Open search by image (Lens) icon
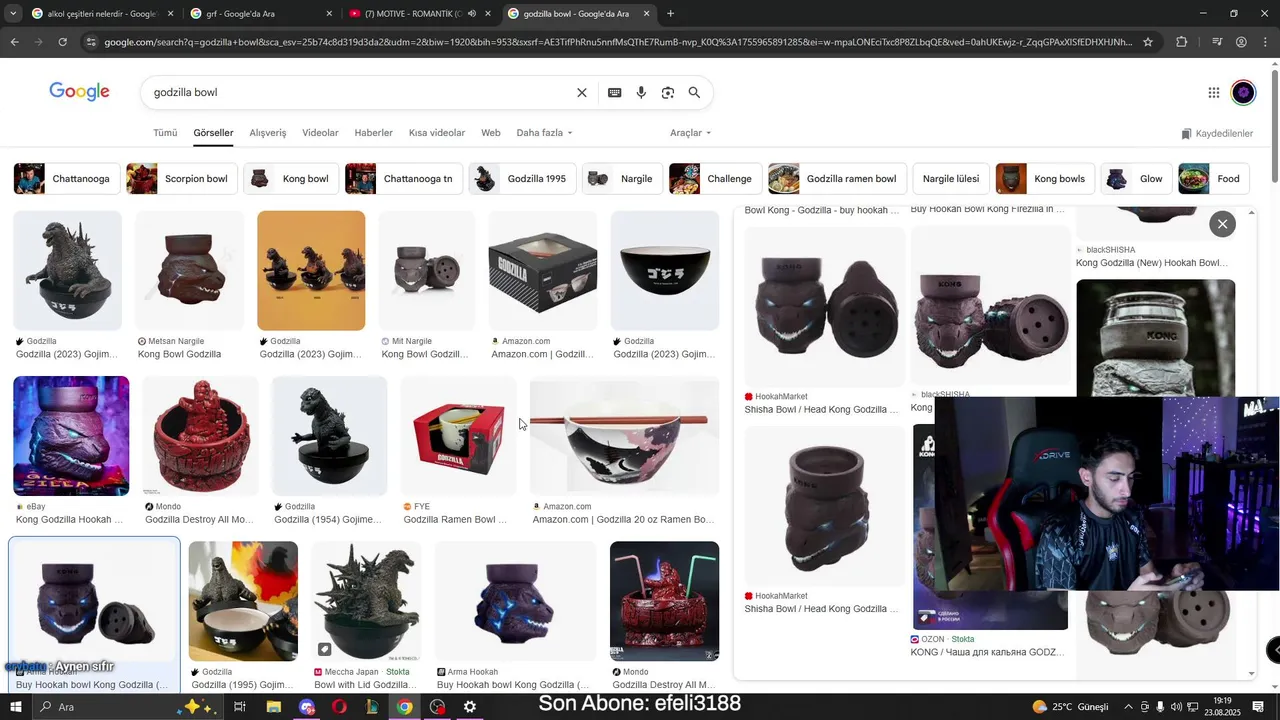 coord(667,93)
